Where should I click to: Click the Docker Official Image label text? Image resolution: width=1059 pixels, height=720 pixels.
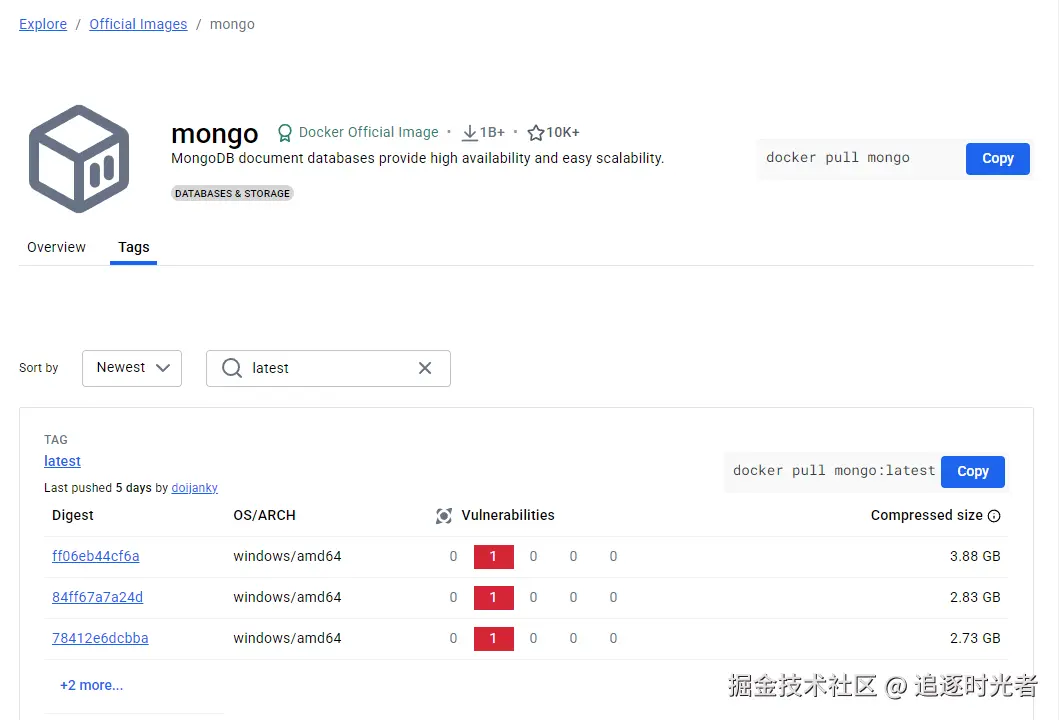pos(369,132)
